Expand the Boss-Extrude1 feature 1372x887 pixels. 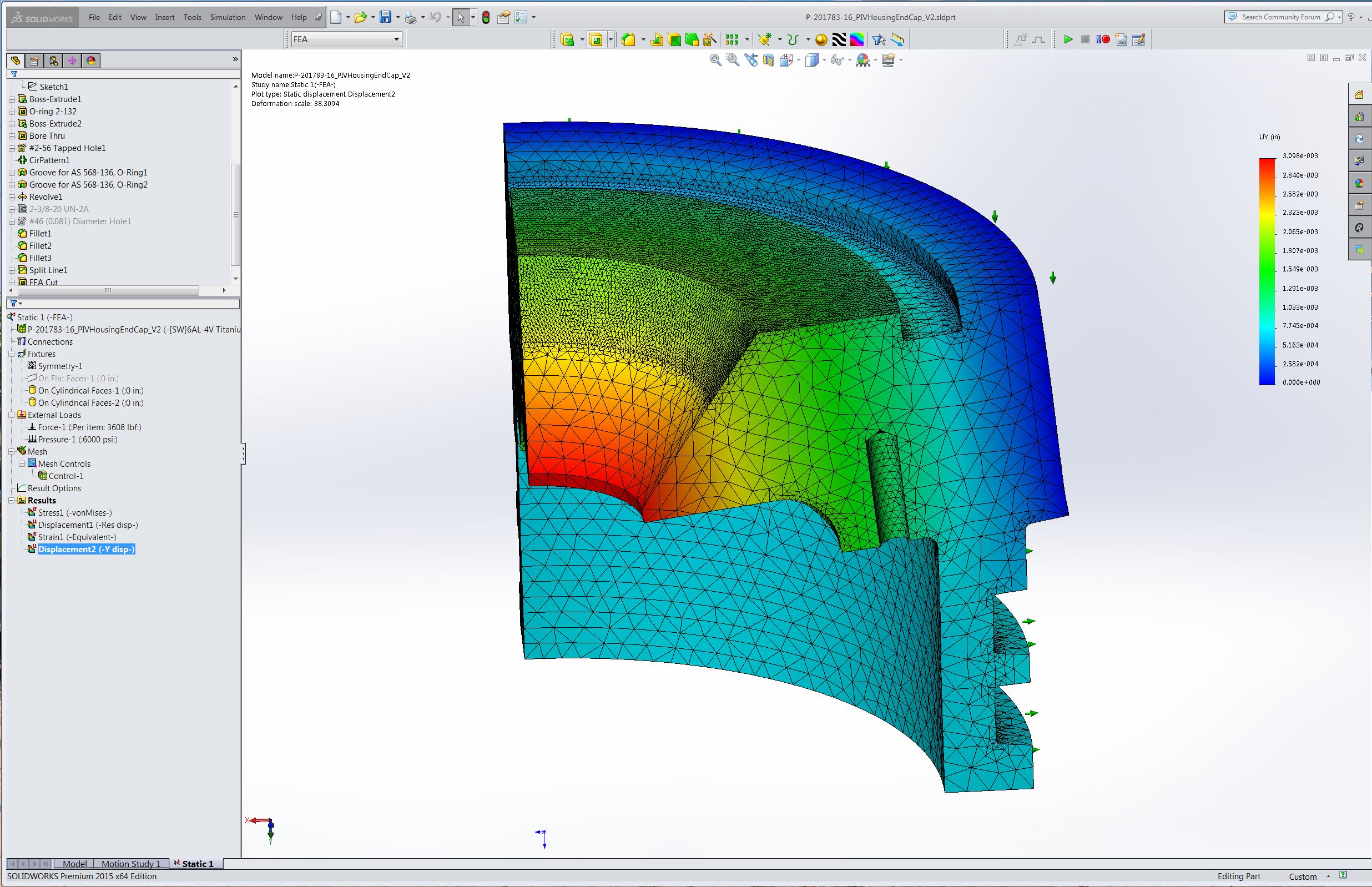coord(12,99)
